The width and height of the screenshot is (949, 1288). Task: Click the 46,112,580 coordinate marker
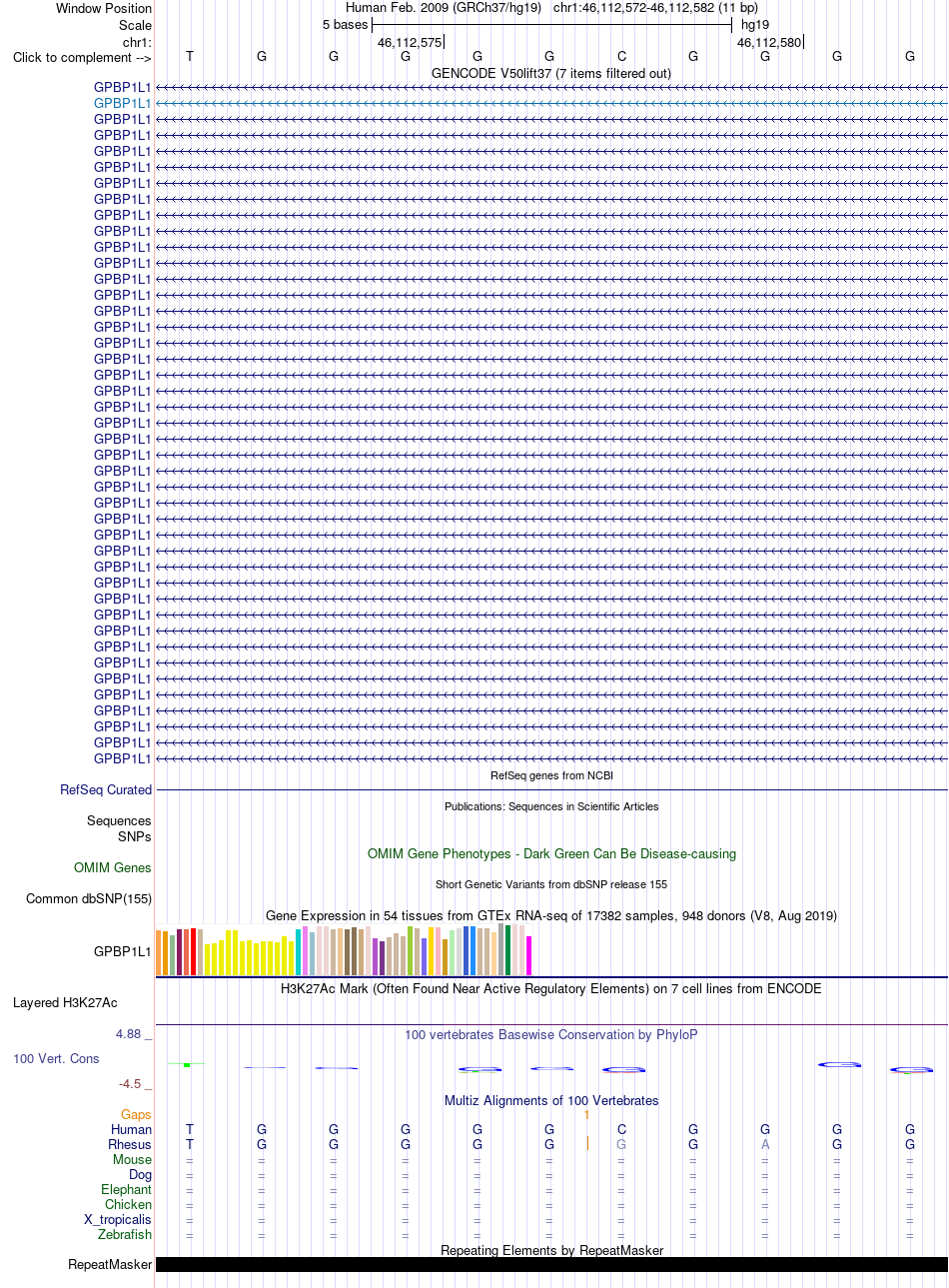pyautogui.click(x=769, y=42)
